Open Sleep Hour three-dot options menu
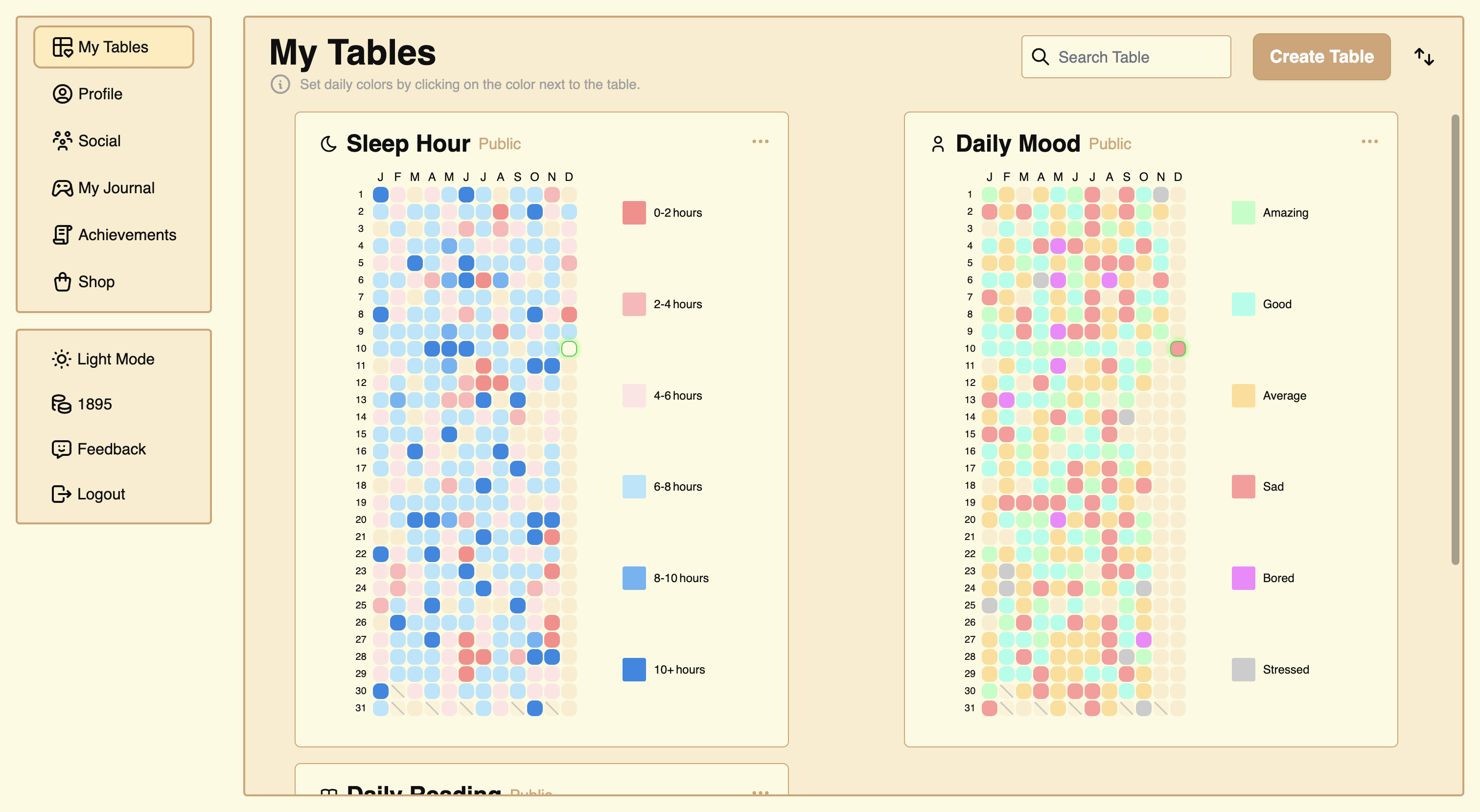Image resolution: width=1480 pixels, height=812 pixels. click(760, 141)
